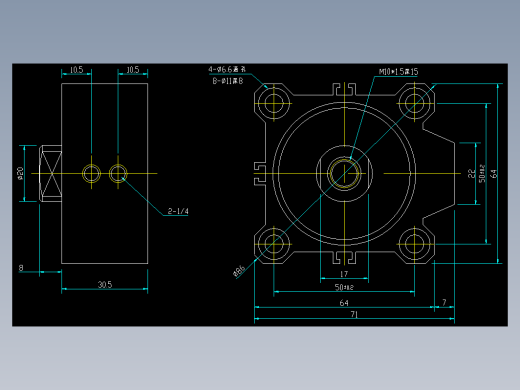Click the rotated 22 height dimension
The height and width of the screenshot is (390, 520).
(x=471, y=173)
